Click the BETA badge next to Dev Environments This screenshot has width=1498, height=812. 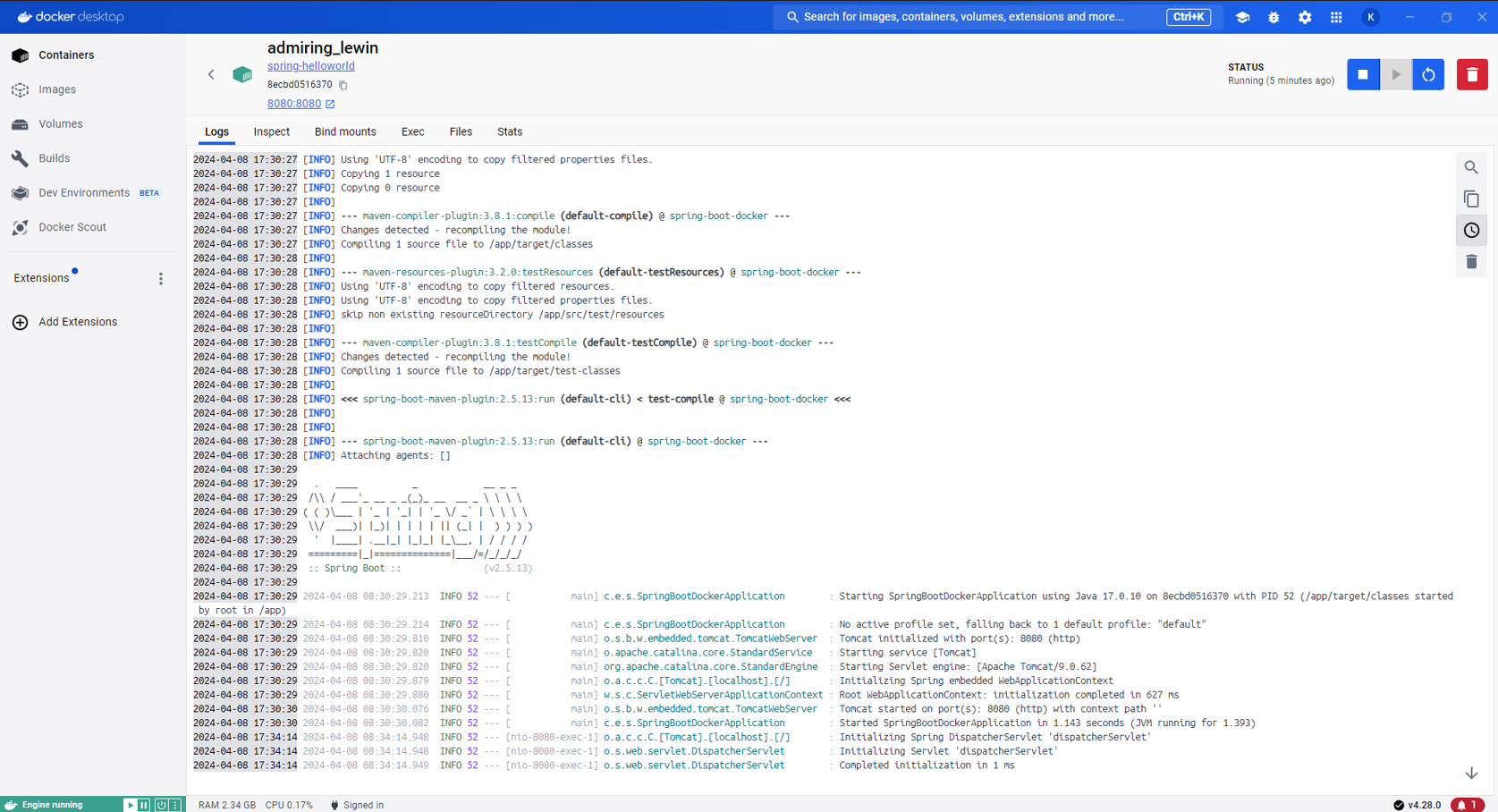pyautogui.click(x=149, y=193)
